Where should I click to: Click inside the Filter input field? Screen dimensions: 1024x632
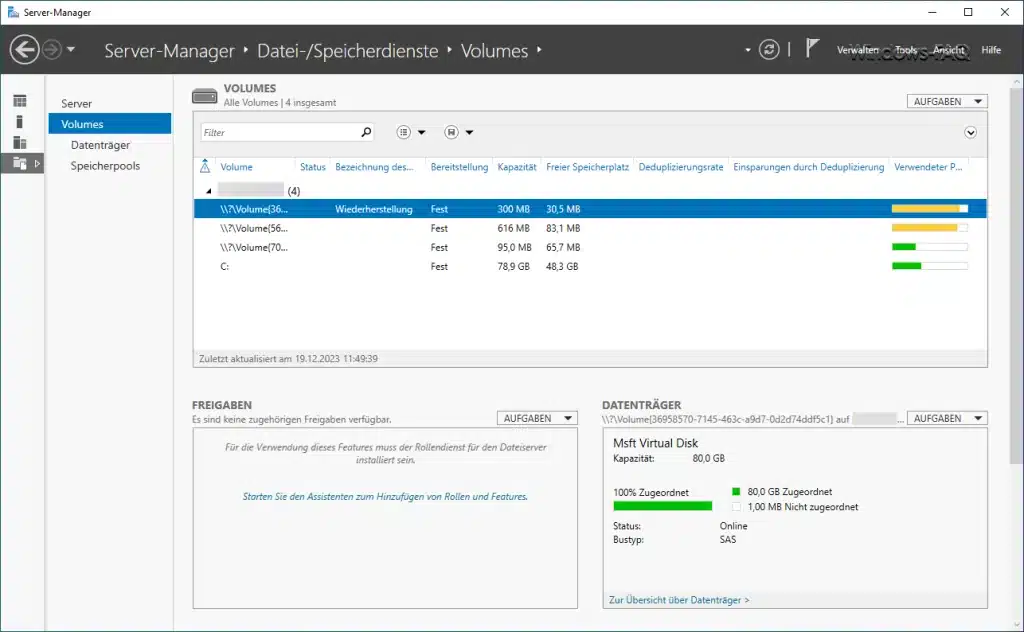coord(280,131)
